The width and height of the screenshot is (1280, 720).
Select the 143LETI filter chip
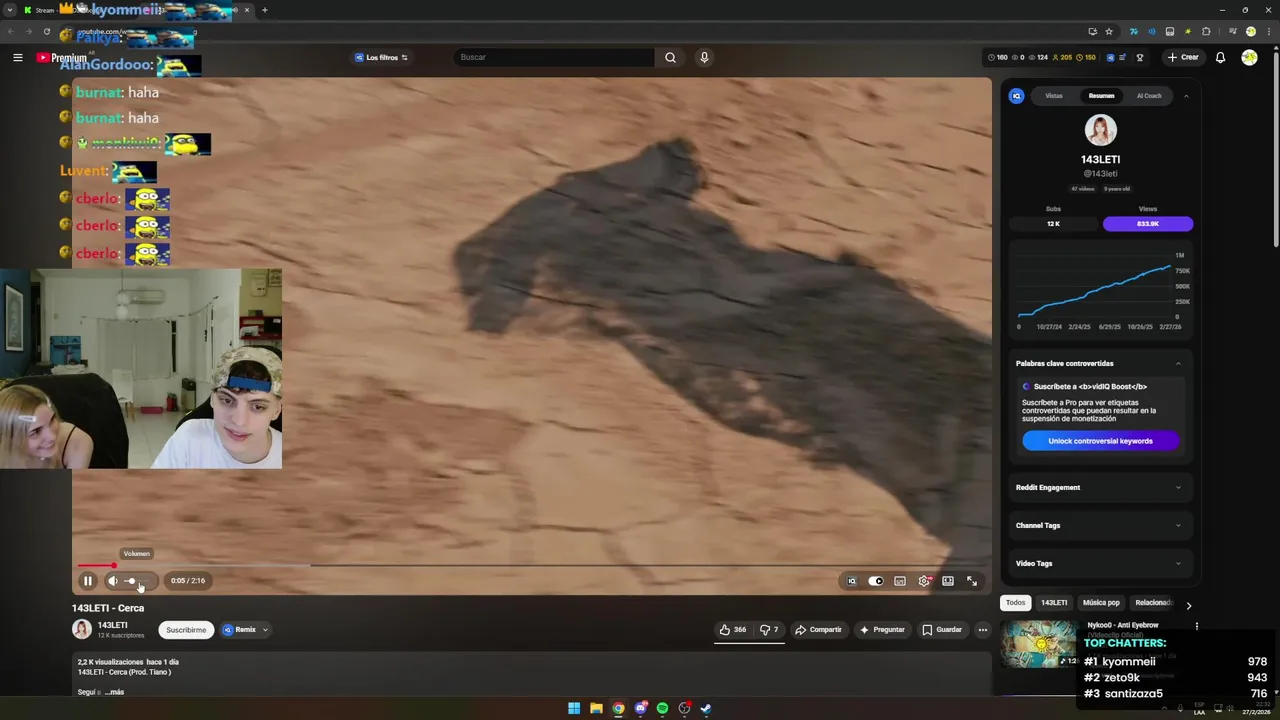click(1054, 603)
